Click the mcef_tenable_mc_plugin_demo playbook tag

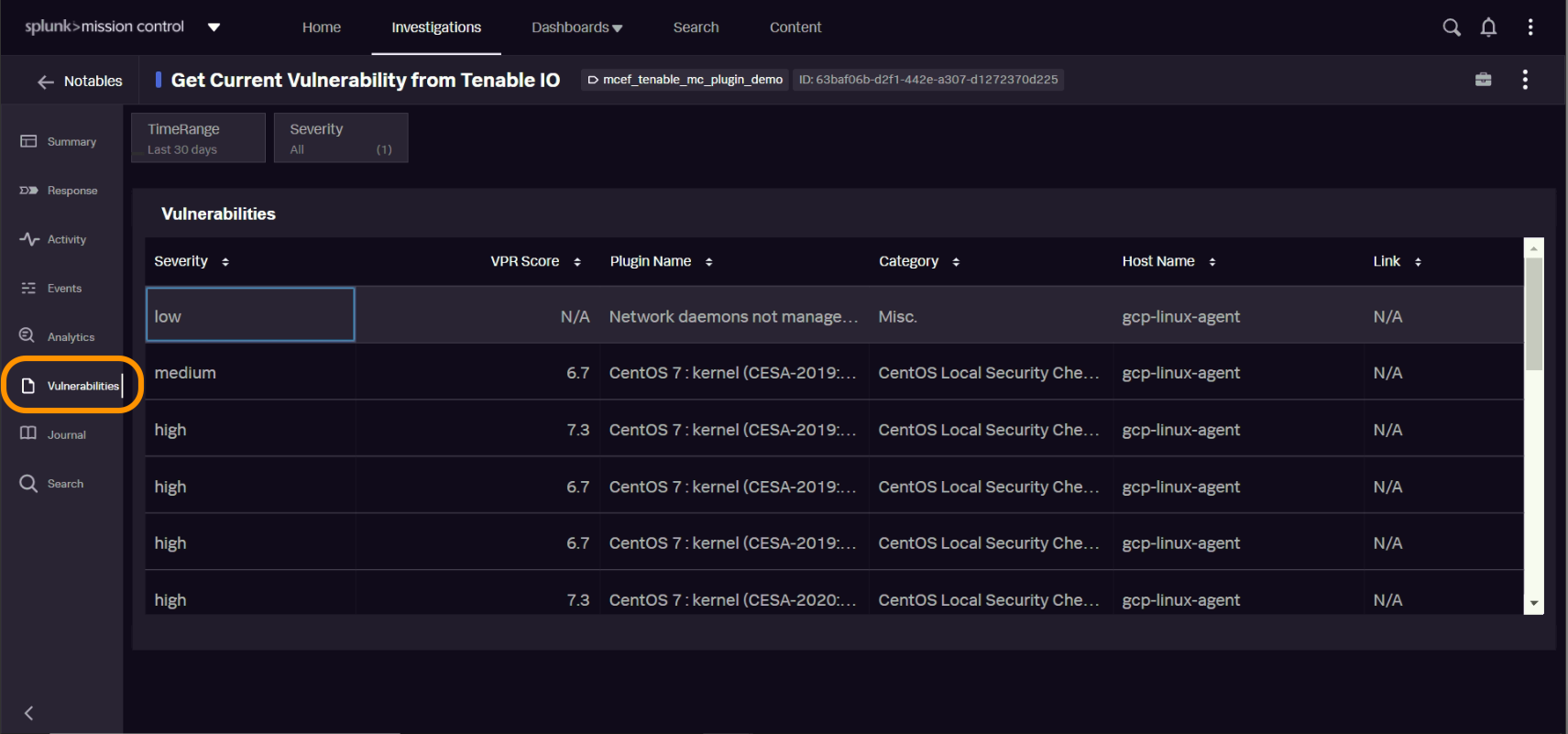[685, 80]
